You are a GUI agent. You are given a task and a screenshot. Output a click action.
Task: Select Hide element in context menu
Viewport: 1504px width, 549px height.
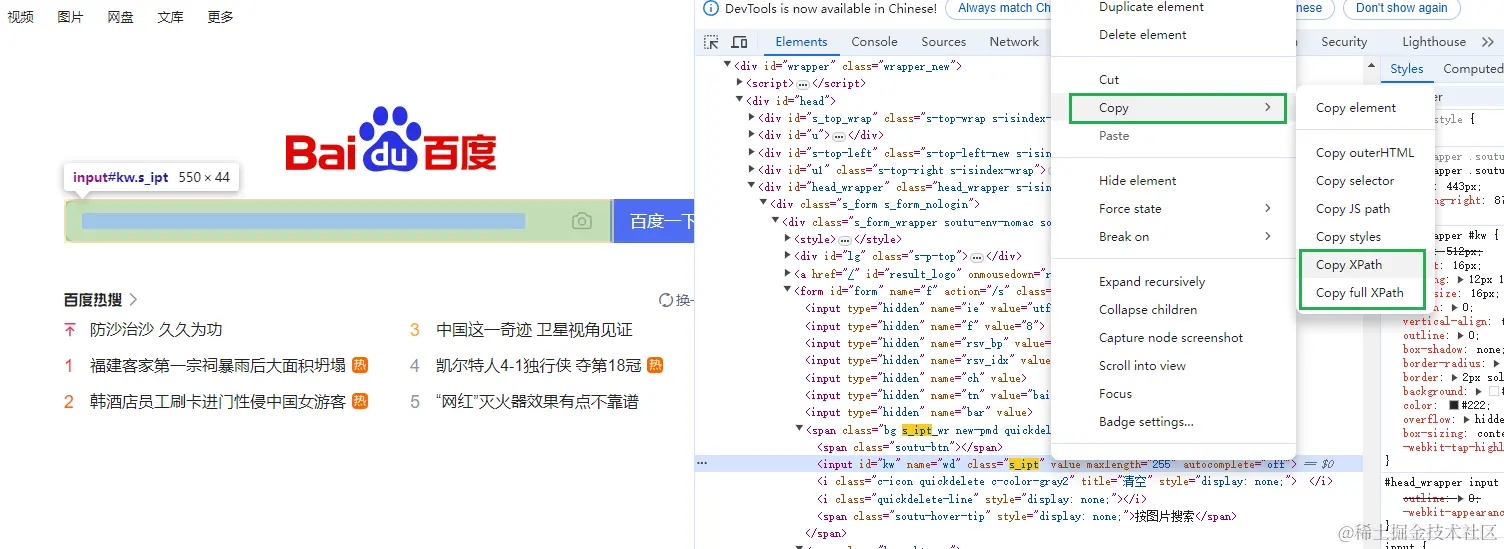[1173, 181]
